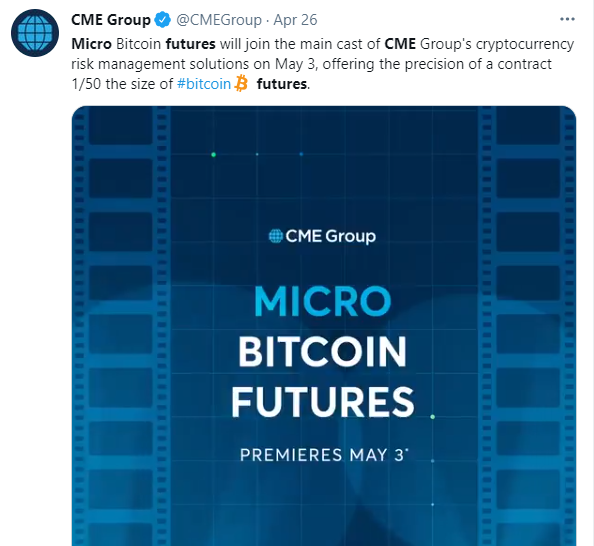This screenshot has width=594, height=546.
Task: Click the CME Group logo in the image
Action: [322, 236]
